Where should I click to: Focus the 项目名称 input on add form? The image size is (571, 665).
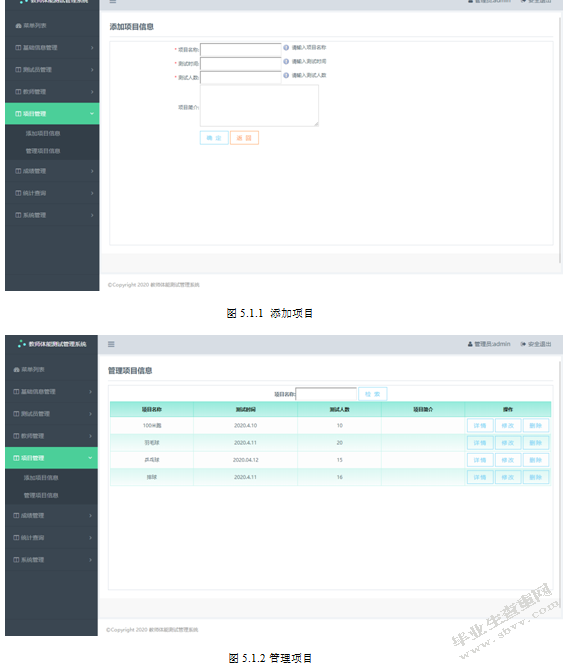(x=241, y=50)
